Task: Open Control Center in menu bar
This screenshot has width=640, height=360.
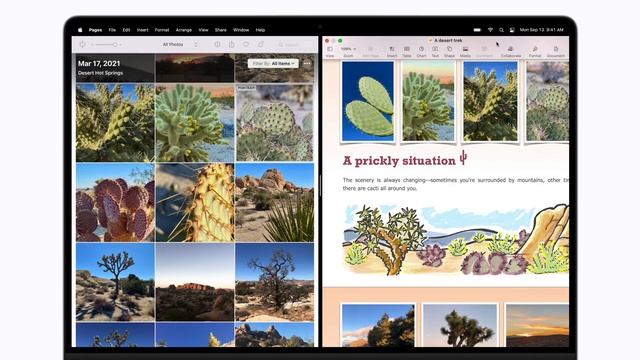Action: click(512, 30)
